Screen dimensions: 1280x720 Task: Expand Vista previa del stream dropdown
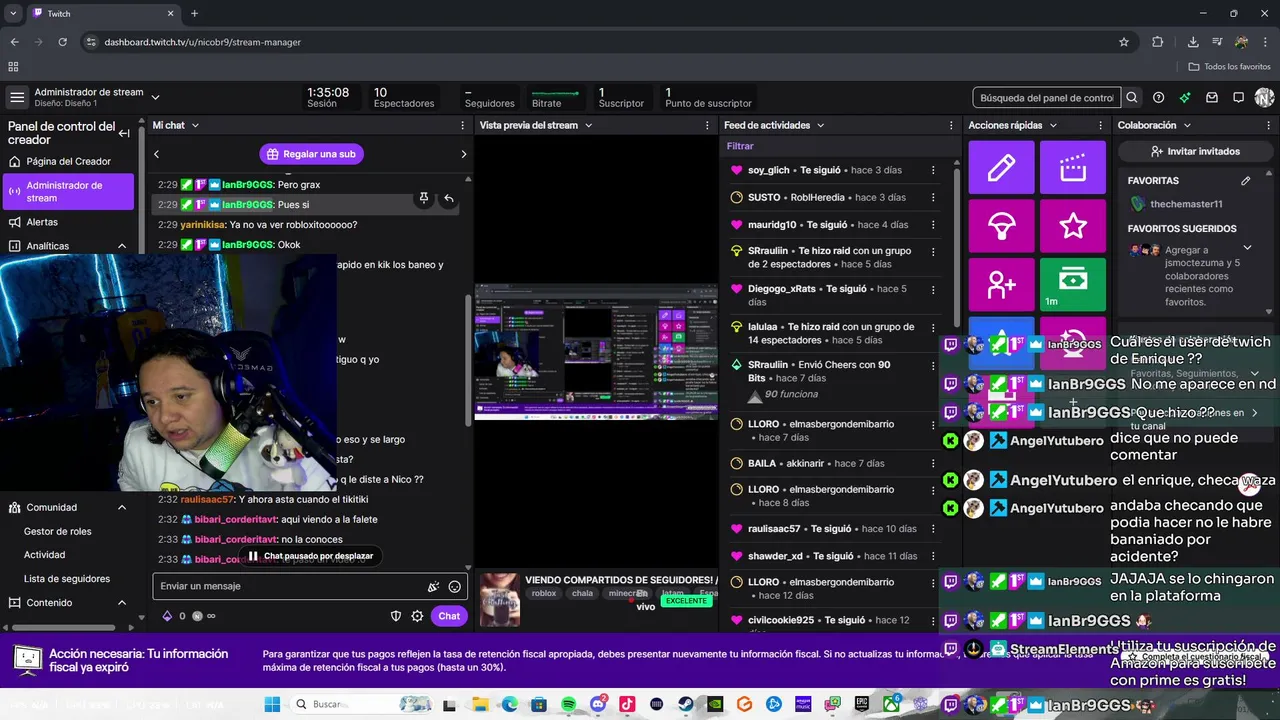(588, 125)
